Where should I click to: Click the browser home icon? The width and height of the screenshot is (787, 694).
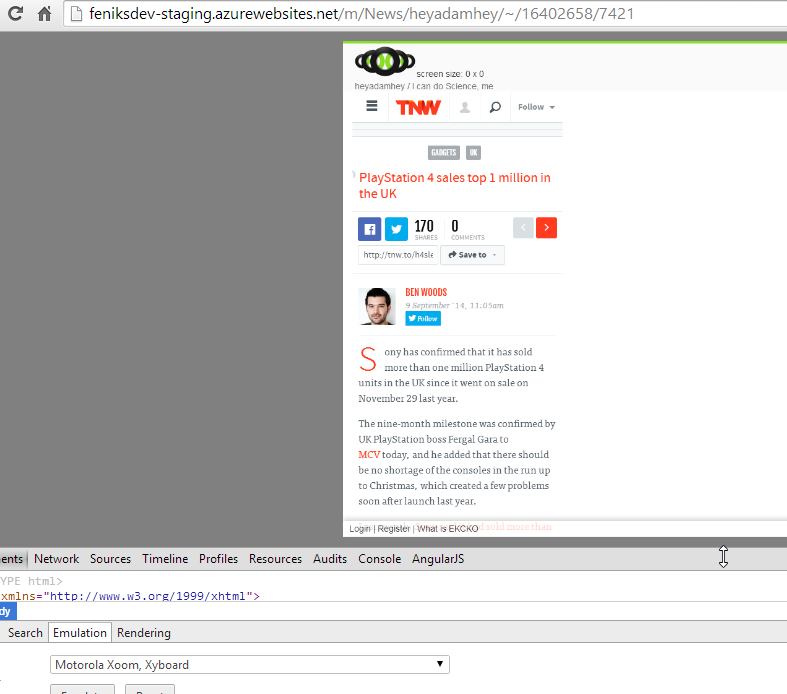point(45,13)
